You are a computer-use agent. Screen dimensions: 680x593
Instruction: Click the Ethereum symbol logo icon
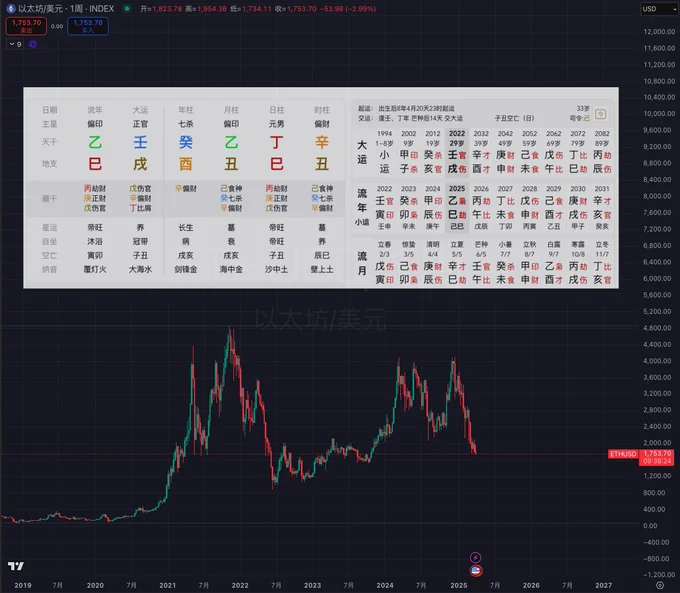click(11, 8)
